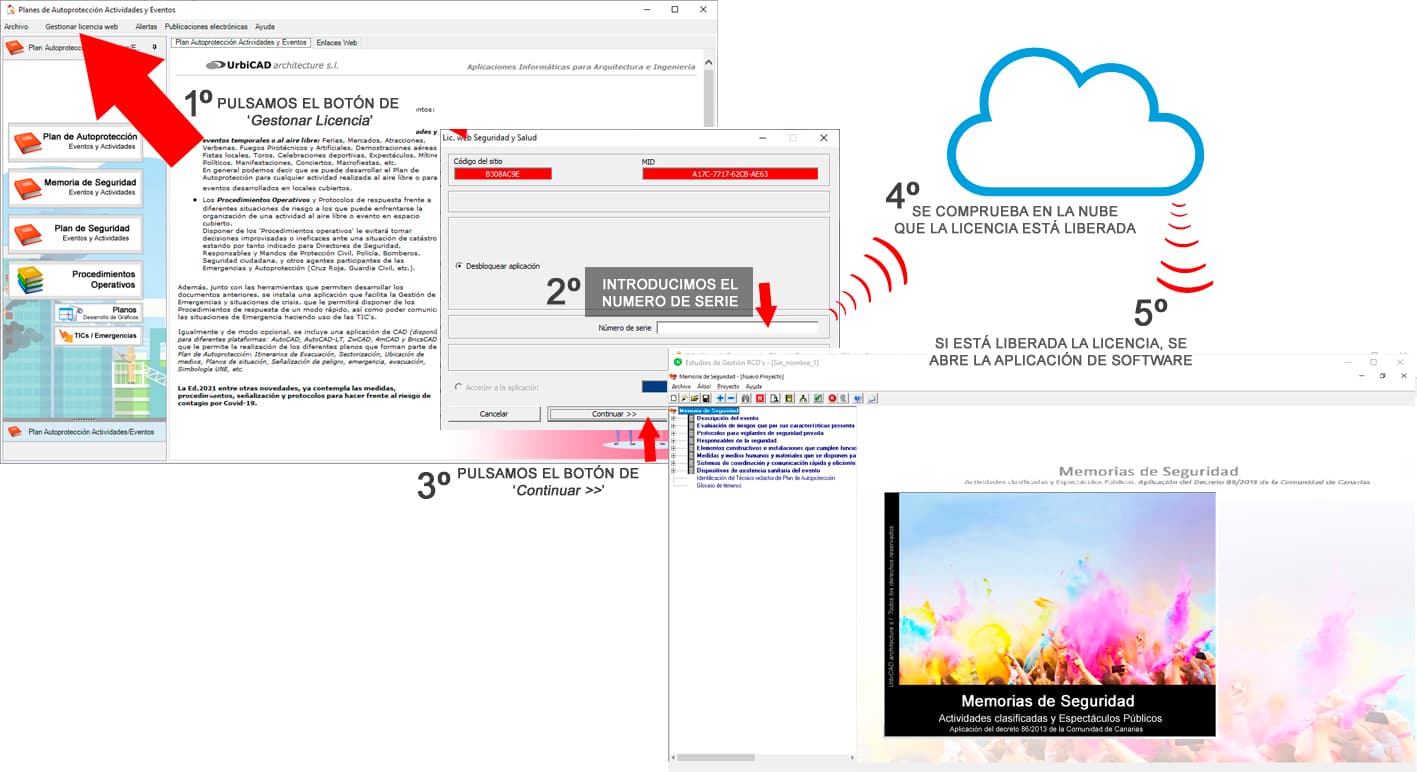The image size is (1417, 772).
Task: Click the Cancelar button in license dialog
Action: coord(494,414)
